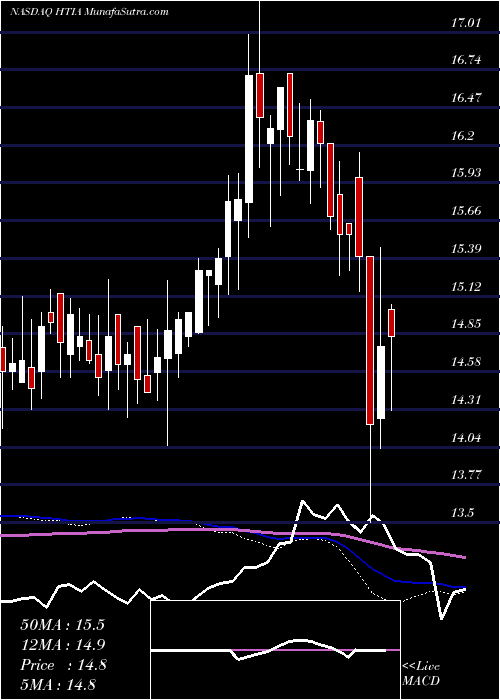Click the Price : 14.8 readout
The width and height of the screenshot is (500, 700).
coord(63,665)
